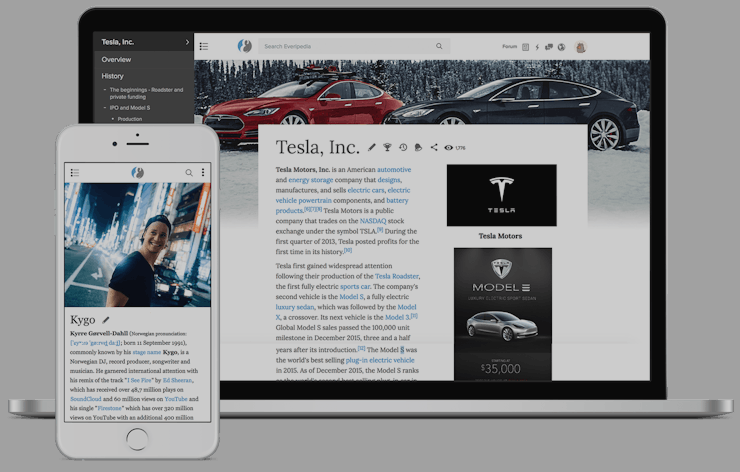Open the user avatar menu
Image resolution: width=740 pixels, height=472 pixels.
click(x=580, y=46)
